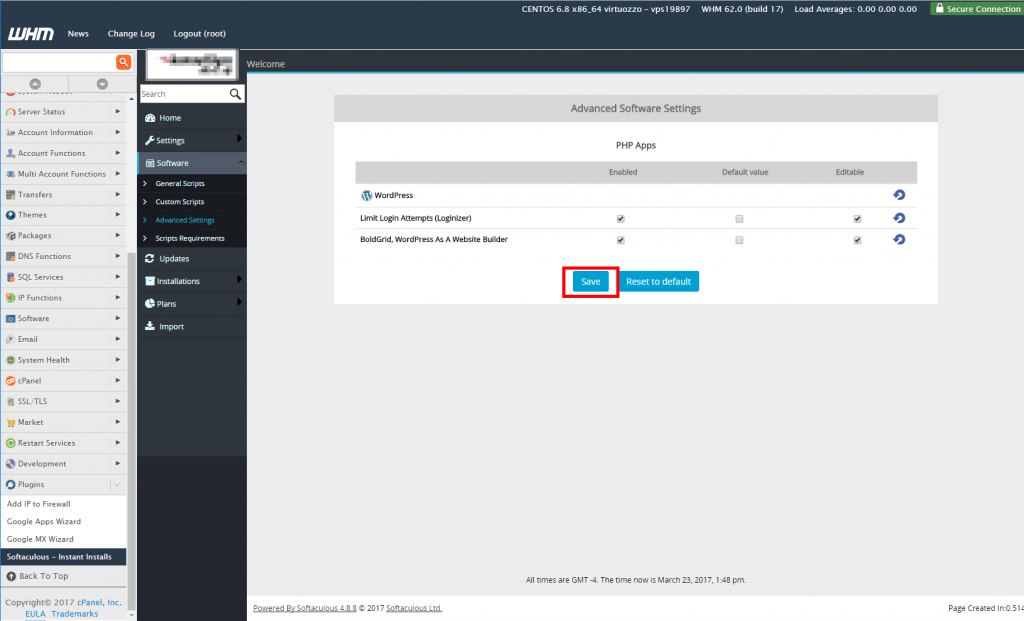The height and width of the screenshot is (621, 1024).
Task: Open the News link in header
Action: [x=78, y=33]
